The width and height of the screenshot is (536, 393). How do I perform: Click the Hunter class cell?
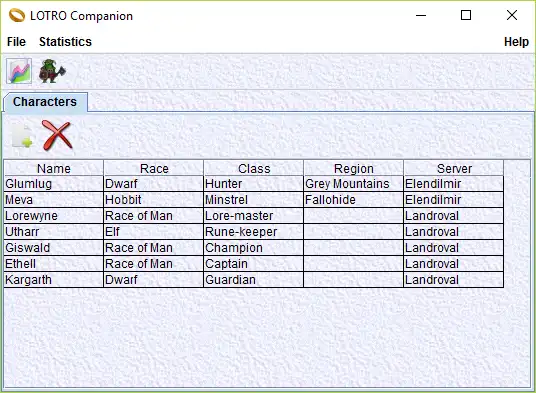coord(254,184)
